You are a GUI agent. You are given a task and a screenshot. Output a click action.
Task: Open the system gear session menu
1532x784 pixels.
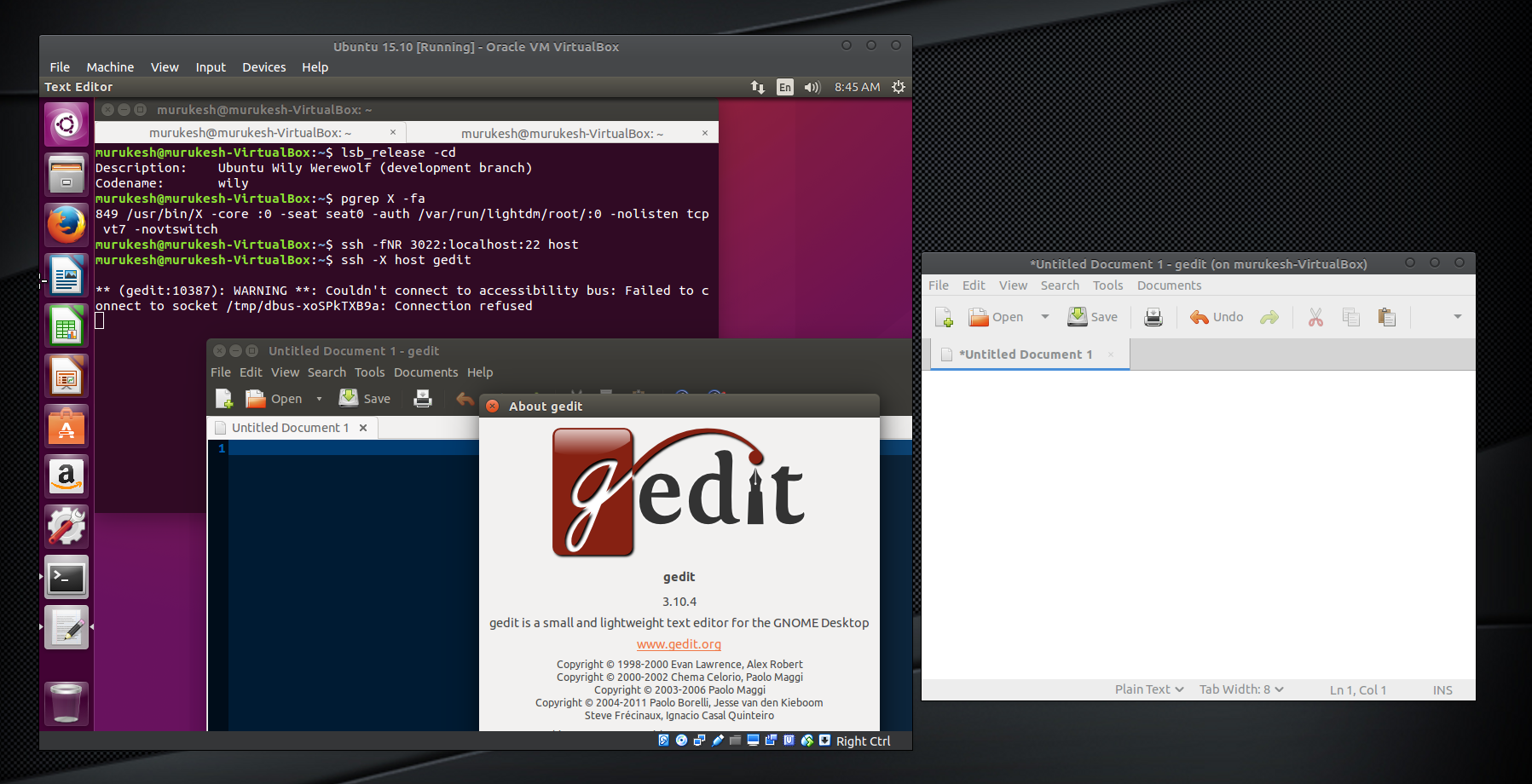point(899,87)
